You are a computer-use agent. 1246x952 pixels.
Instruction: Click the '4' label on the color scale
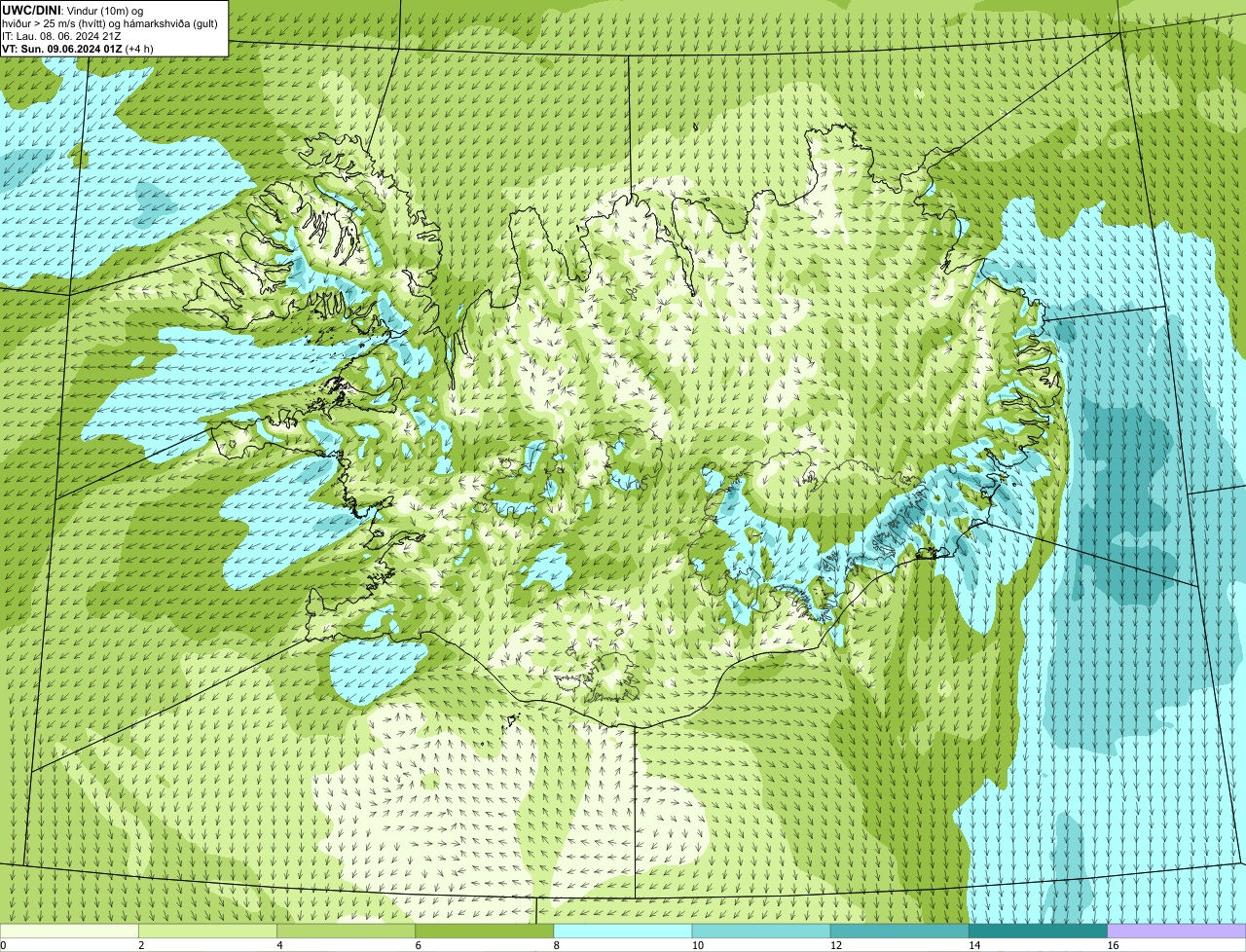[279, 945]
